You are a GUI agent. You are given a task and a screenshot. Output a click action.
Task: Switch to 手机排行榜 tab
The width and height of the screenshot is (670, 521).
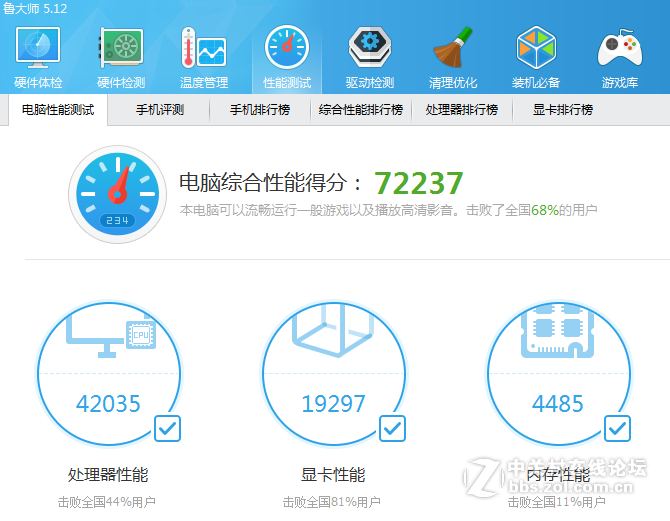click(x=260, y=110)
